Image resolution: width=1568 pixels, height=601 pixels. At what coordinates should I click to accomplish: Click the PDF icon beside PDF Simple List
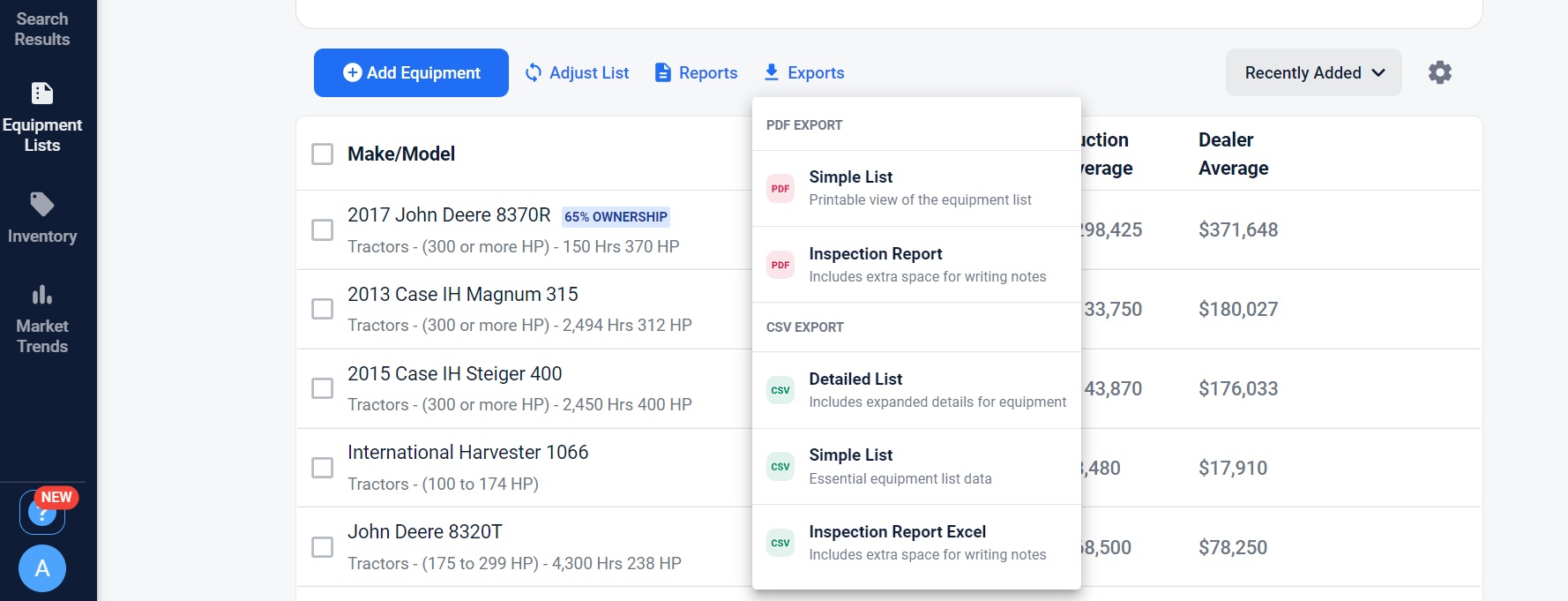coord(780,188)
